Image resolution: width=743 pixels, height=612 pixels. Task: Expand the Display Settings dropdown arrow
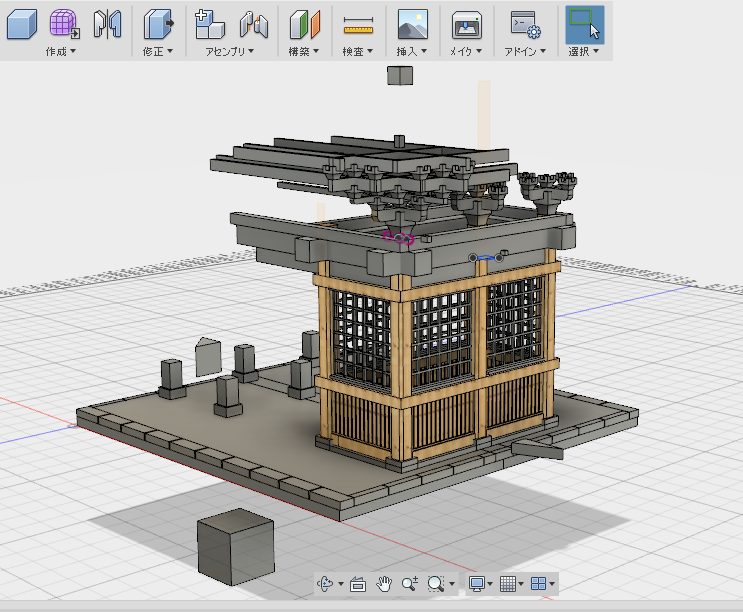pos(490,584)
